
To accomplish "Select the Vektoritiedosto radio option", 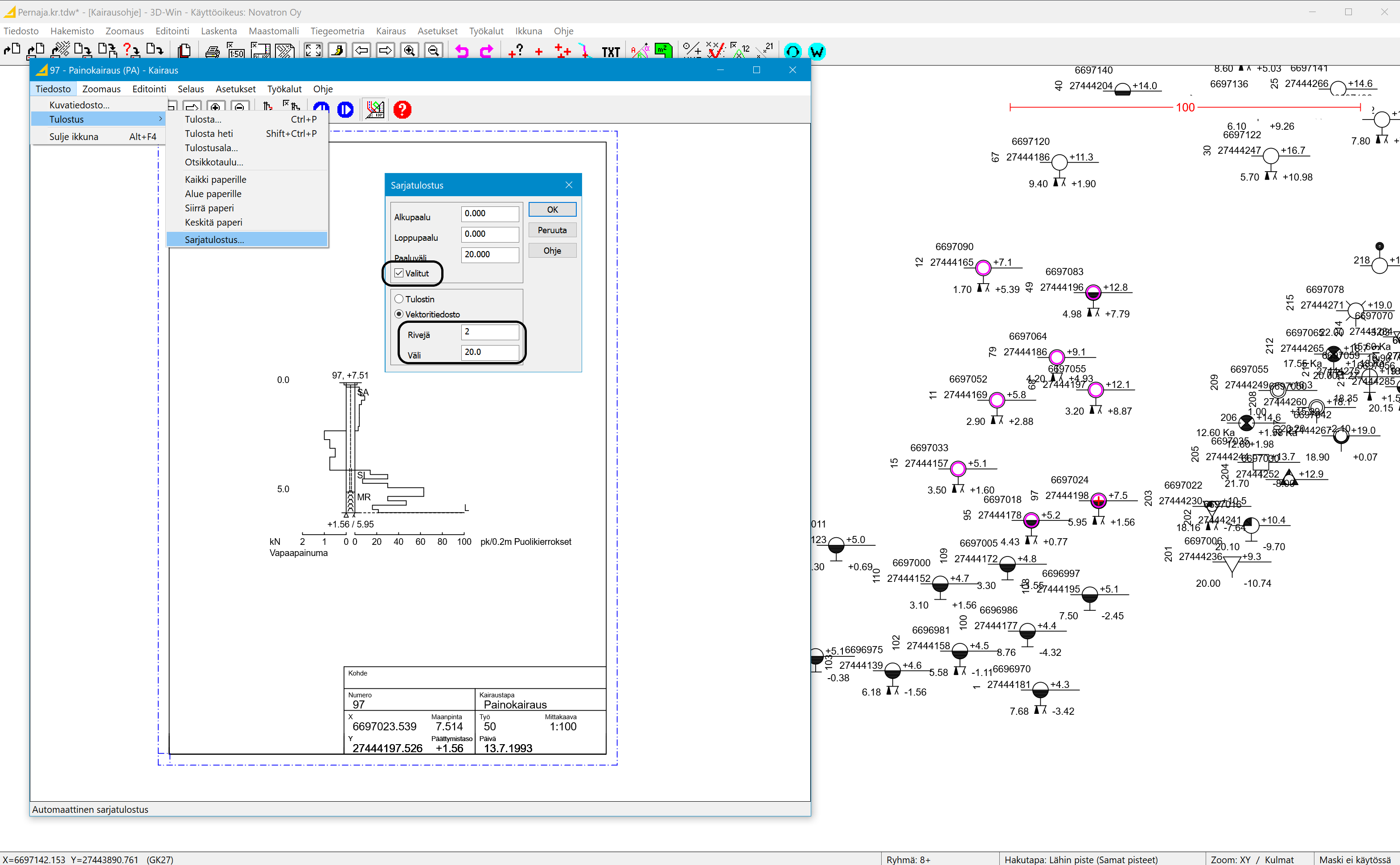I will coord(399,314).
